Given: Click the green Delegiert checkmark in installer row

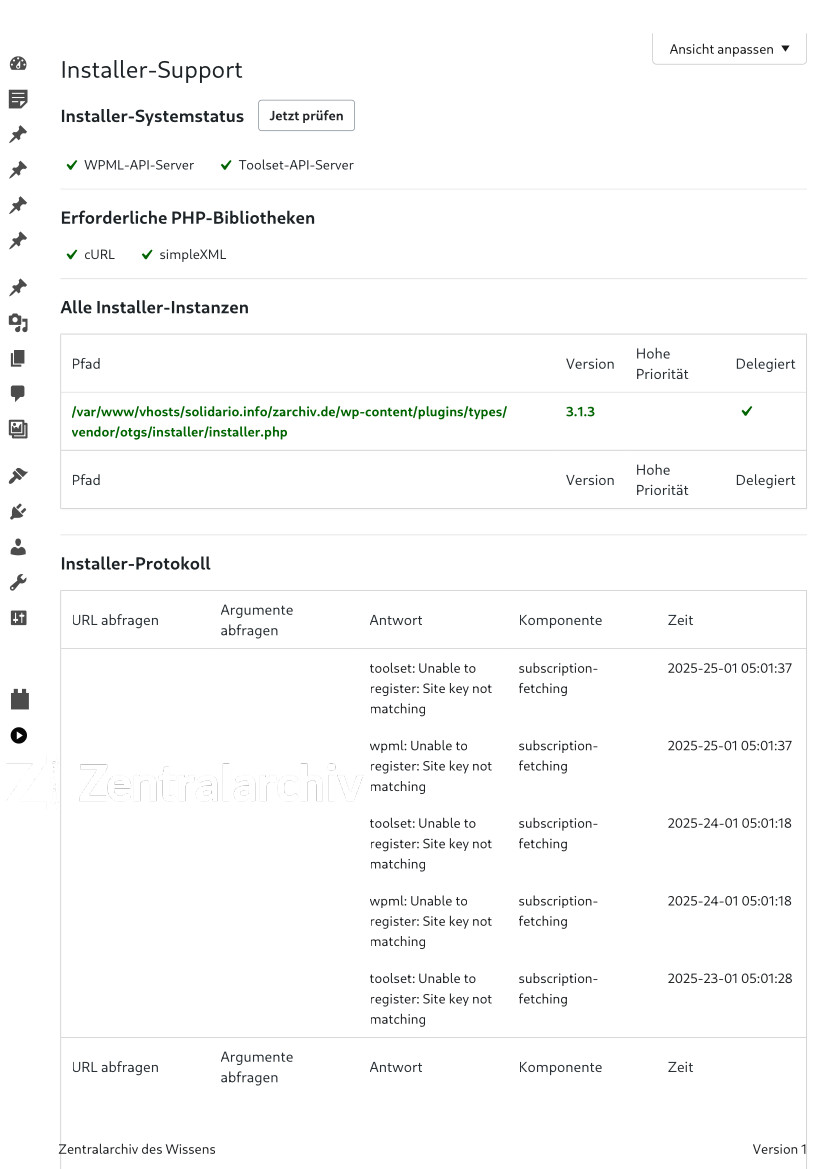Looking at the screenshot, I should (x=746, y=411).
